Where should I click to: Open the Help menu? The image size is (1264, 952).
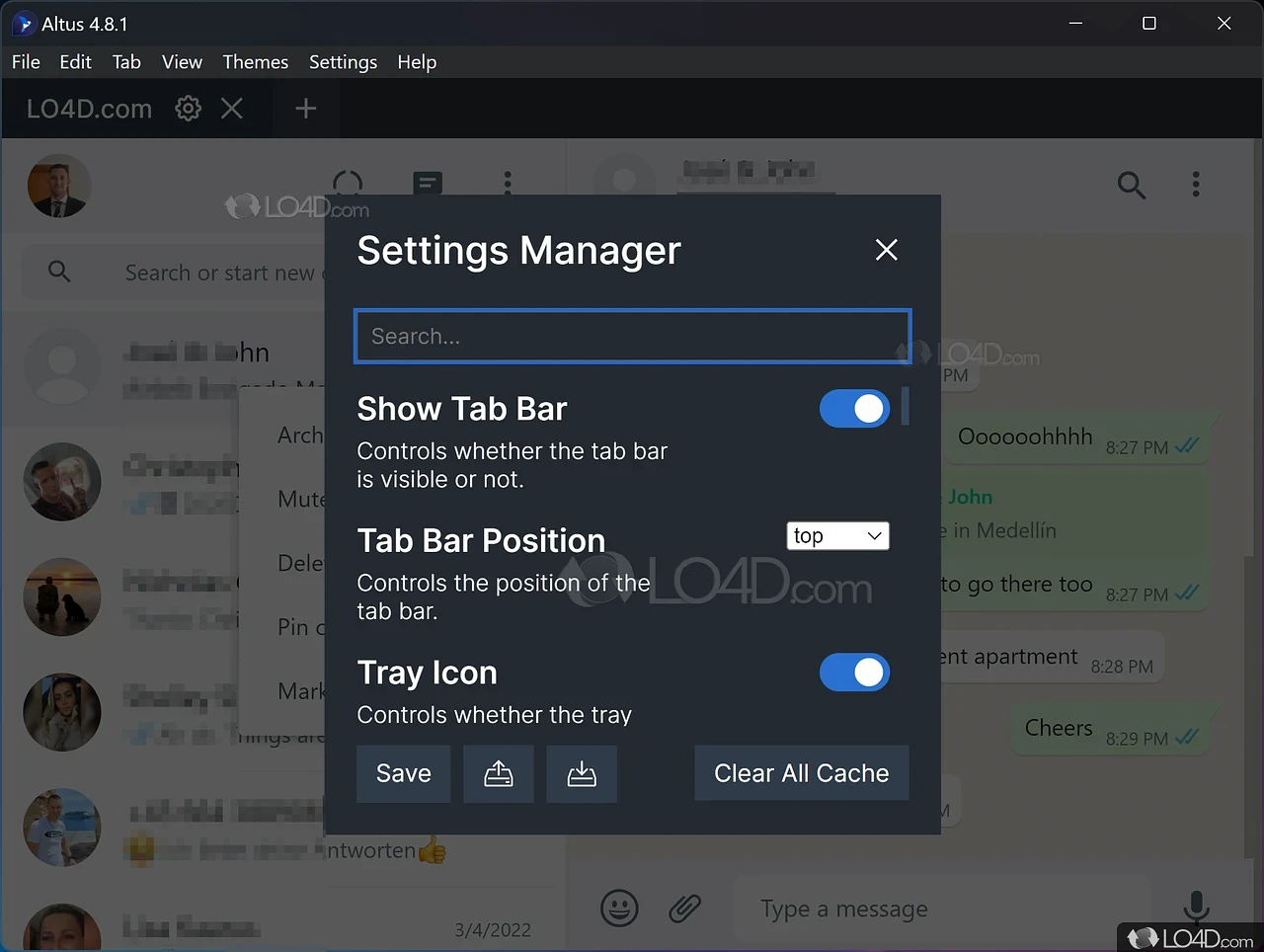point(417,62)
